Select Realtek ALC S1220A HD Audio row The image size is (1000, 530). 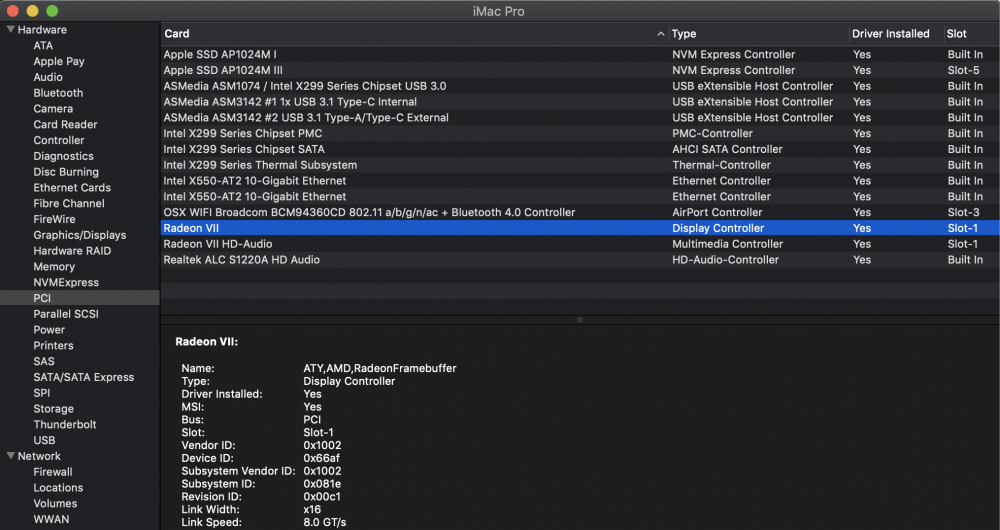point(580,260)
